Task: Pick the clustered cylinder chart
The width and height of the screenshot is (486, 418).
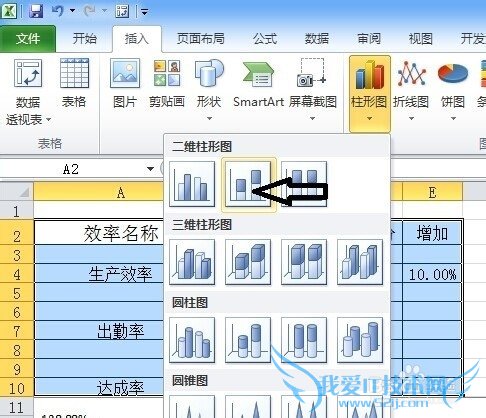Action: pyautogui.click(x=192, y=340)
